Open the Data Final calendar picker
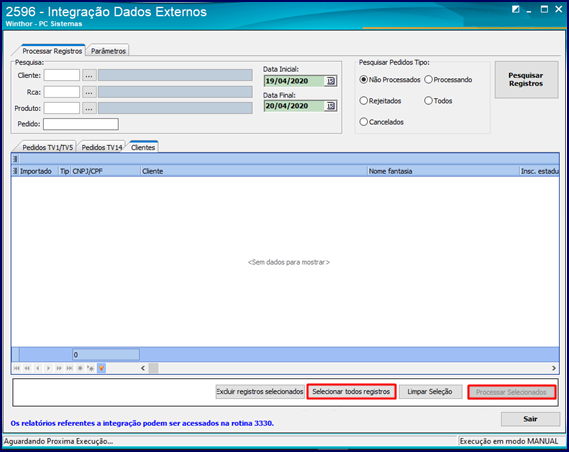Screen dimensions: 569x452 [331, 106]
